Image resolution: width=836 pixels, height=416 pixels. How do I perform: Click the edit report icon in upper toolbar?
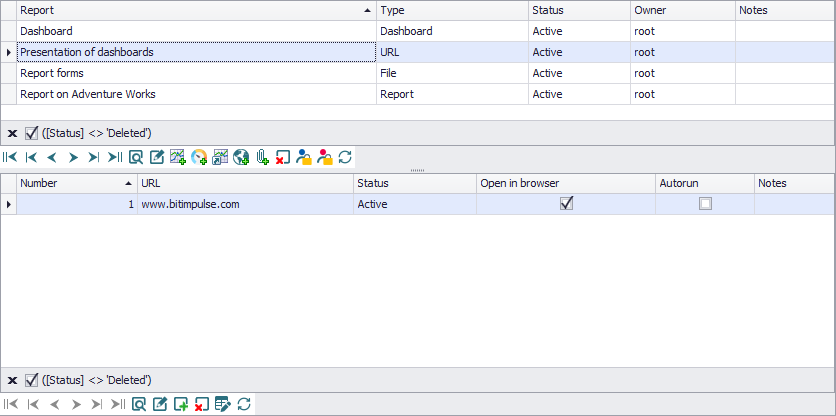tap(157, 157)
